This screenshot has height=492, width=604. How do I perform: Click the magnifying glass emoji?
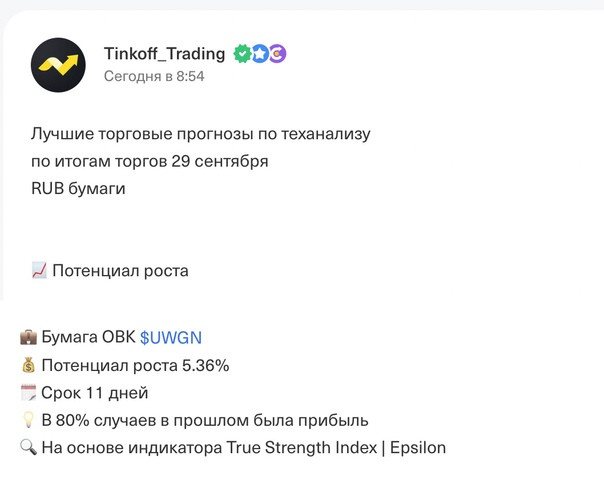pos(28,447)
